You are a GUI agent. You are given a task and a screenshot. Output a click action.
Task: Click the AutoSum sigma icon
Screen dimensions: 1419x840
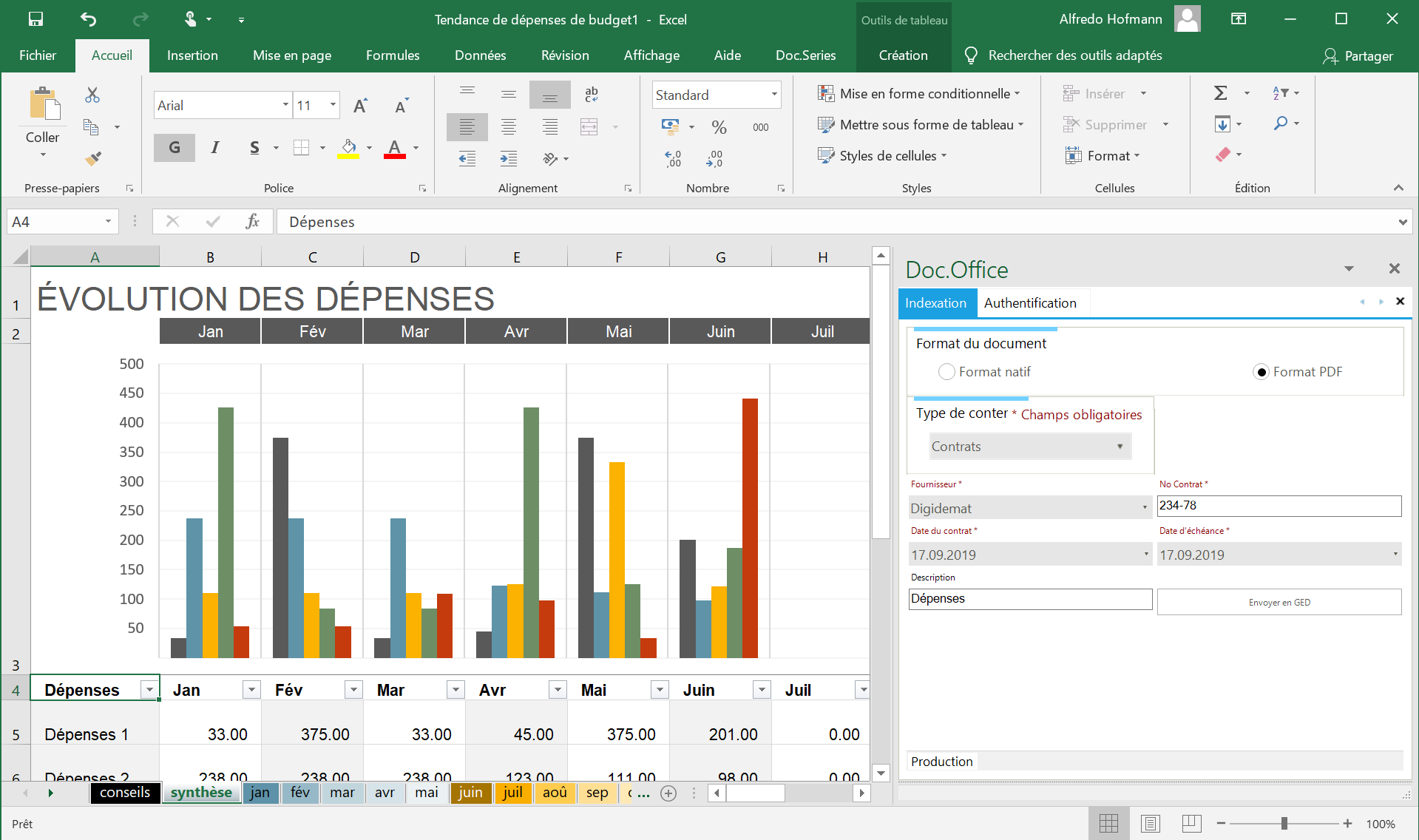1221,93
